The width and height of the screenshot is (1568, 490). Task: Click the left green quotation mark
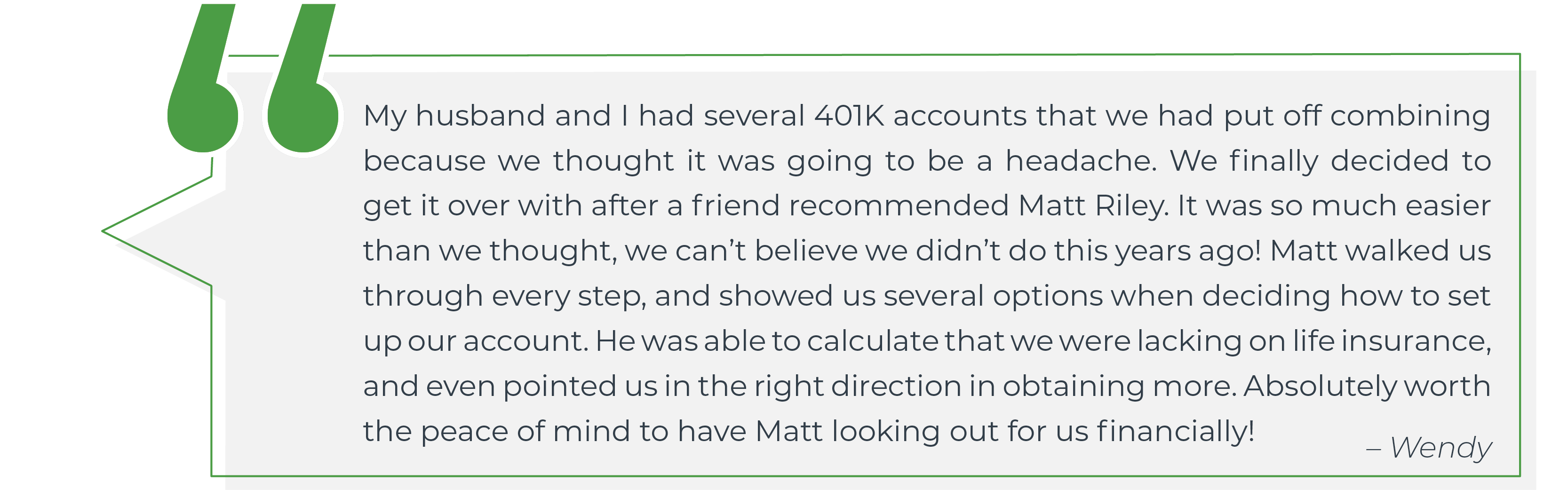tap(203, 78)
